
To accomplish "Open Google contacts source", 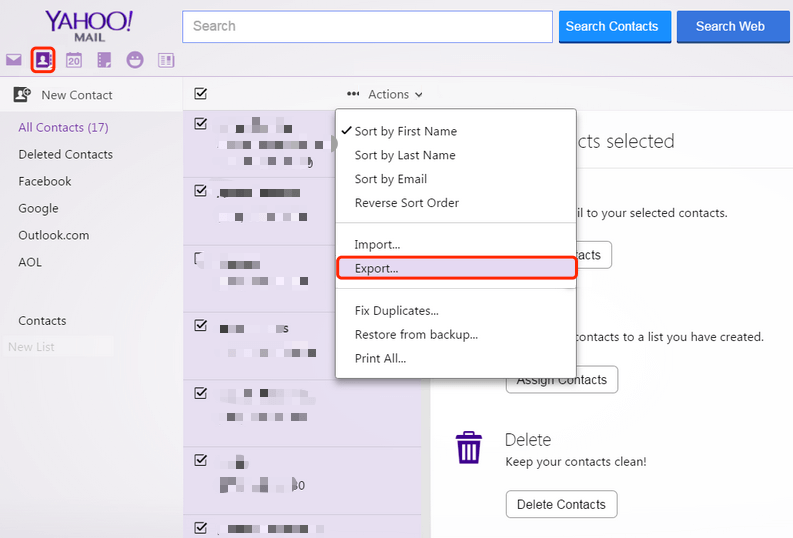I will point(38,208).
